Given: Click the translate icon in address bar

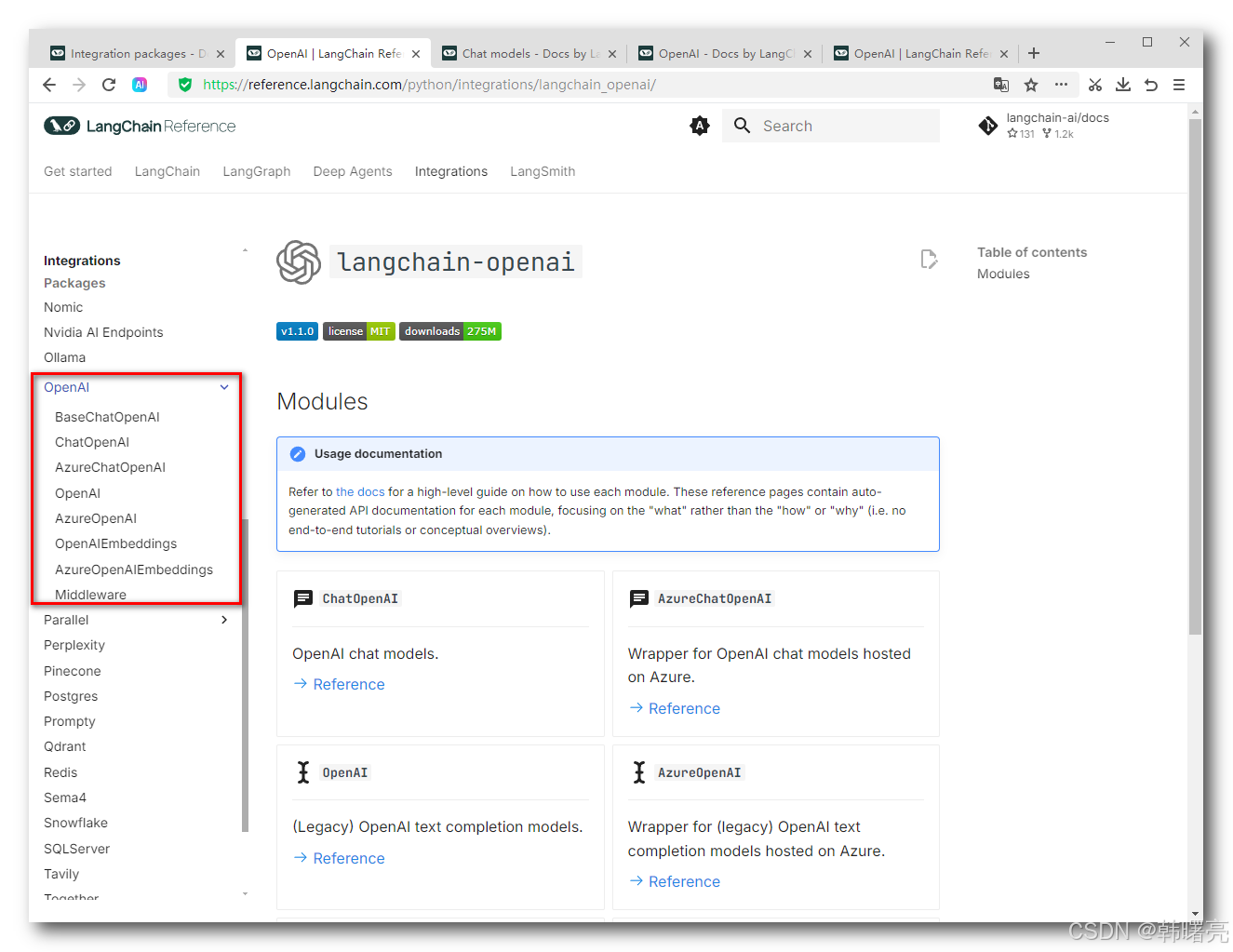Looking at the screenshot, I should point(1001,85).
